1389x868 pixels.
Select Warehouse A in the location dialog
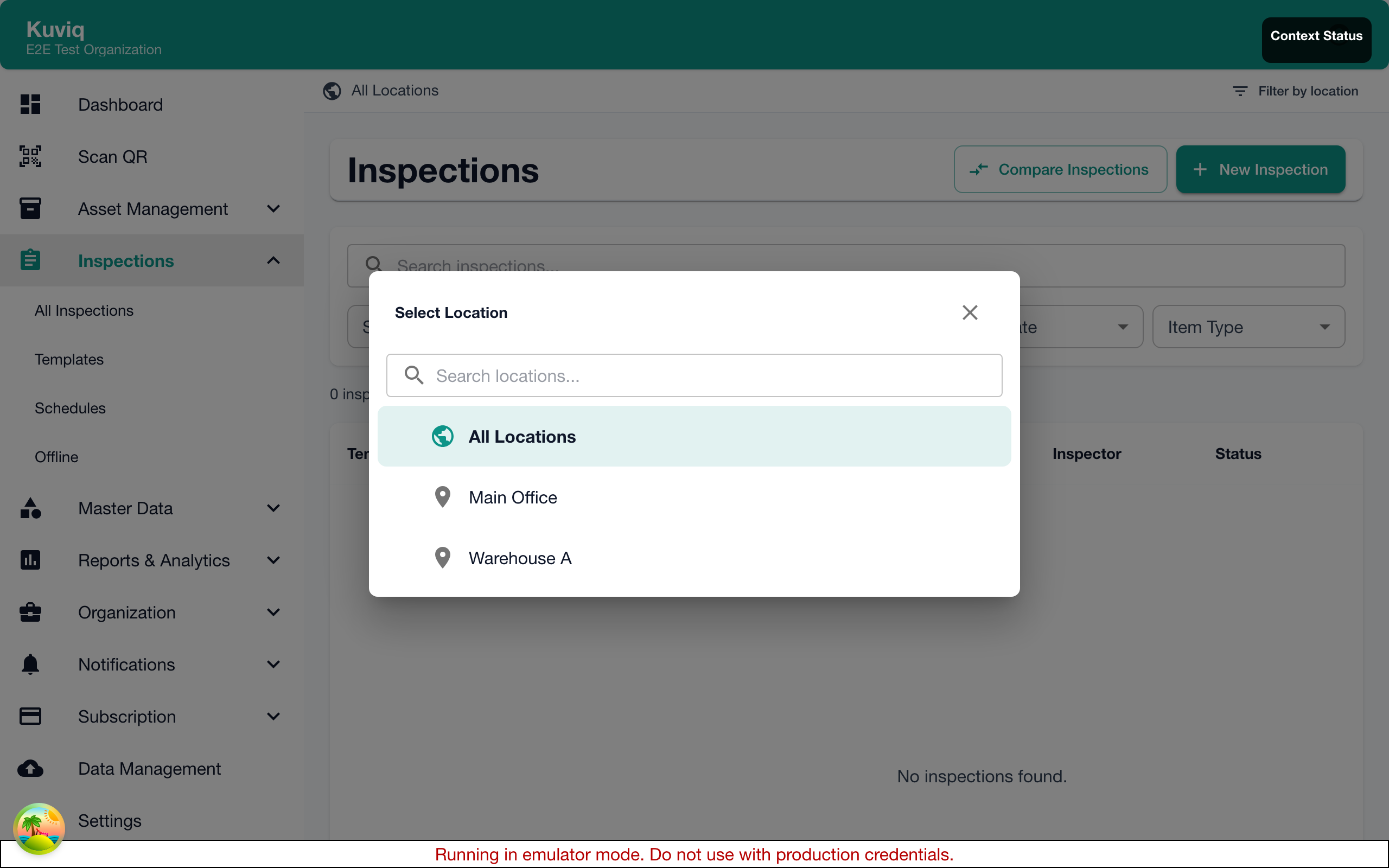(x=520, y=558)
